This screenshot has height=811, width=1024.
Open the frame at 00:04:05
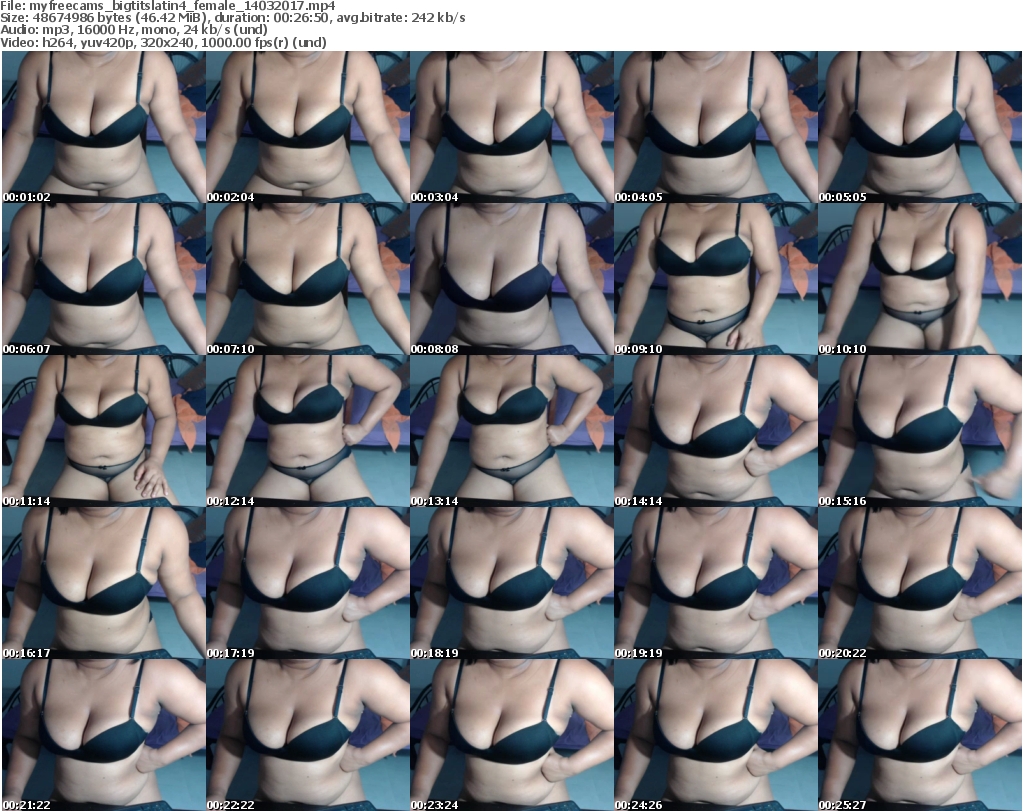[715, 127]
